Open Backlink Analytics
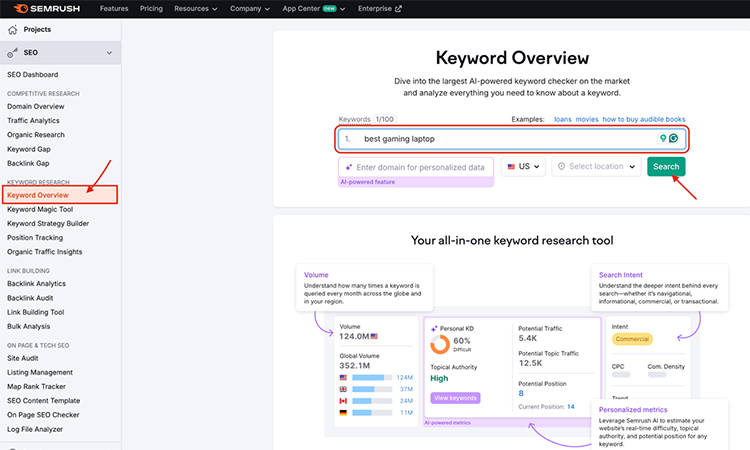This screenshot has width=750, height=450. pos(36,284)
